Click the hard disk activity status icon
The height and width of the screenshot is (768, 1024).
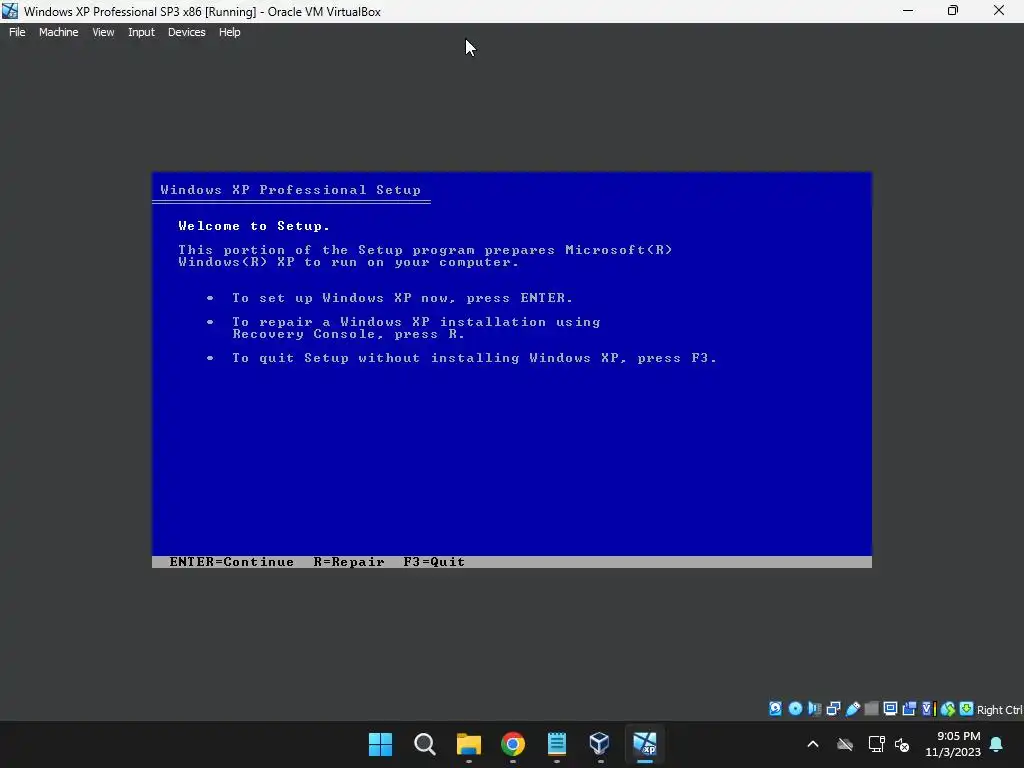point(775,709)
